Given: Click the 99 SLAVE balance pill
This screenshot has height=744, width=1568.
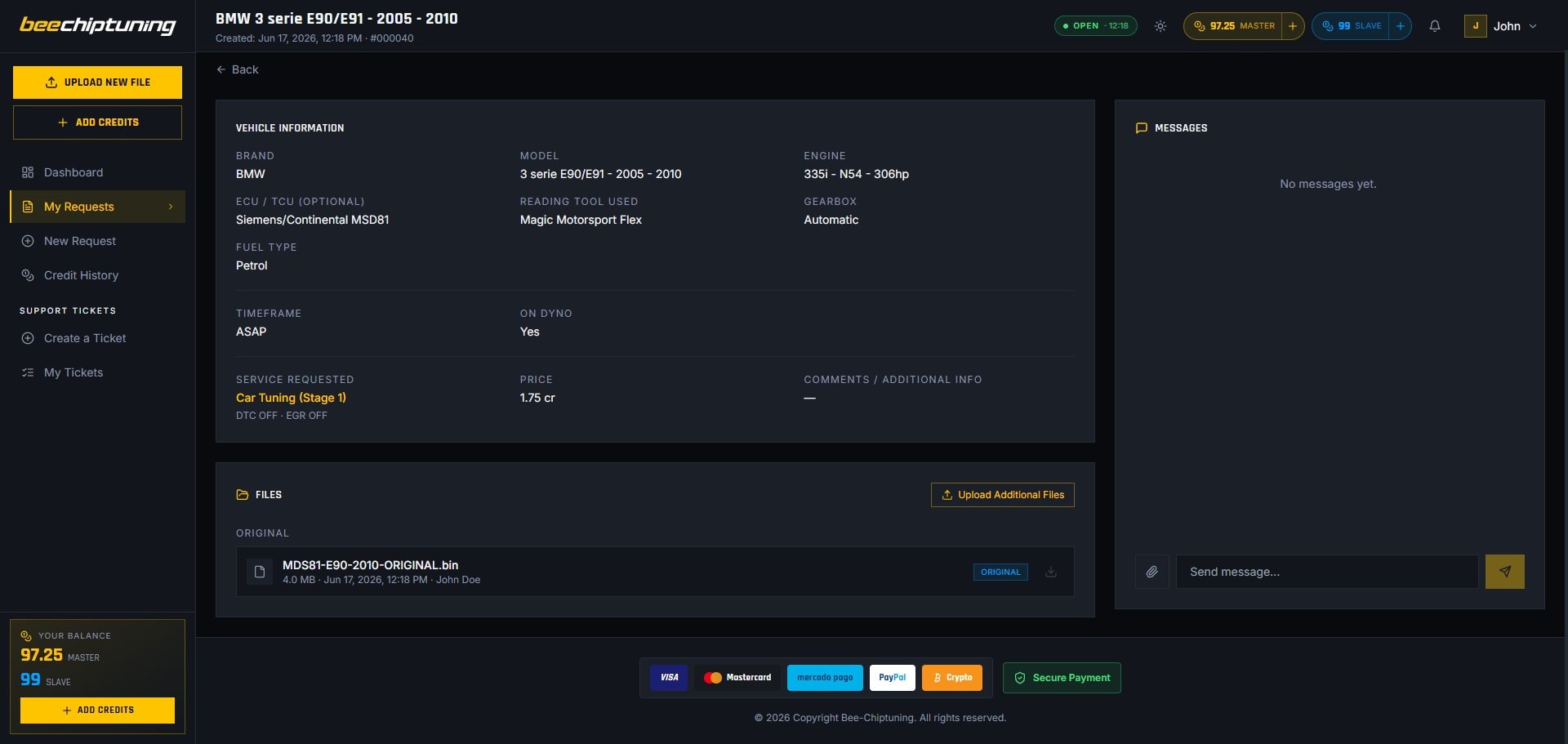Looking at the screenshot, I should pyautogui.click(x=1351, y=26).
